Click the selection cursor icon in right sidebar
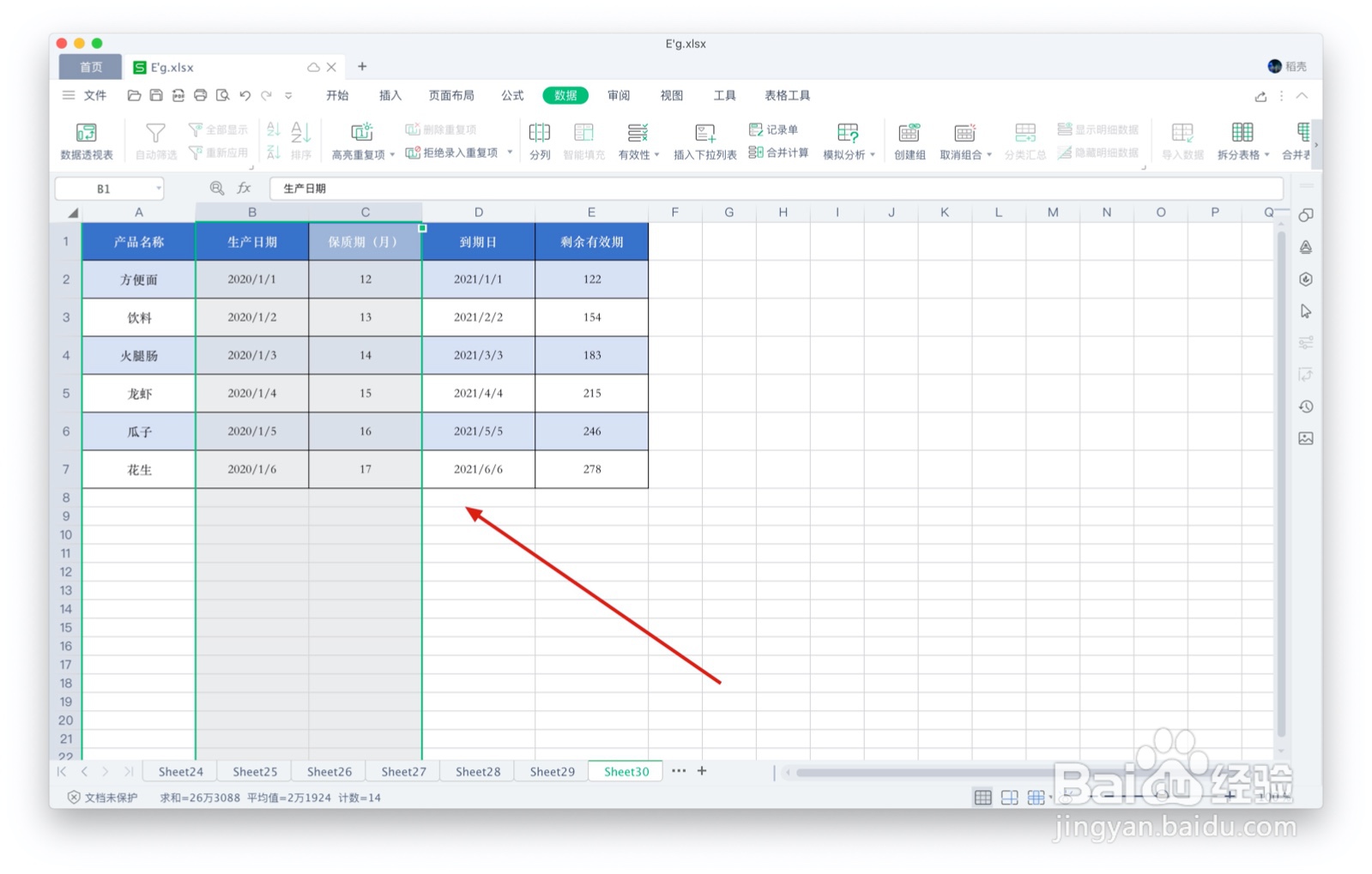Viewport: 1372px width, 874px height. coord(1306,310)
